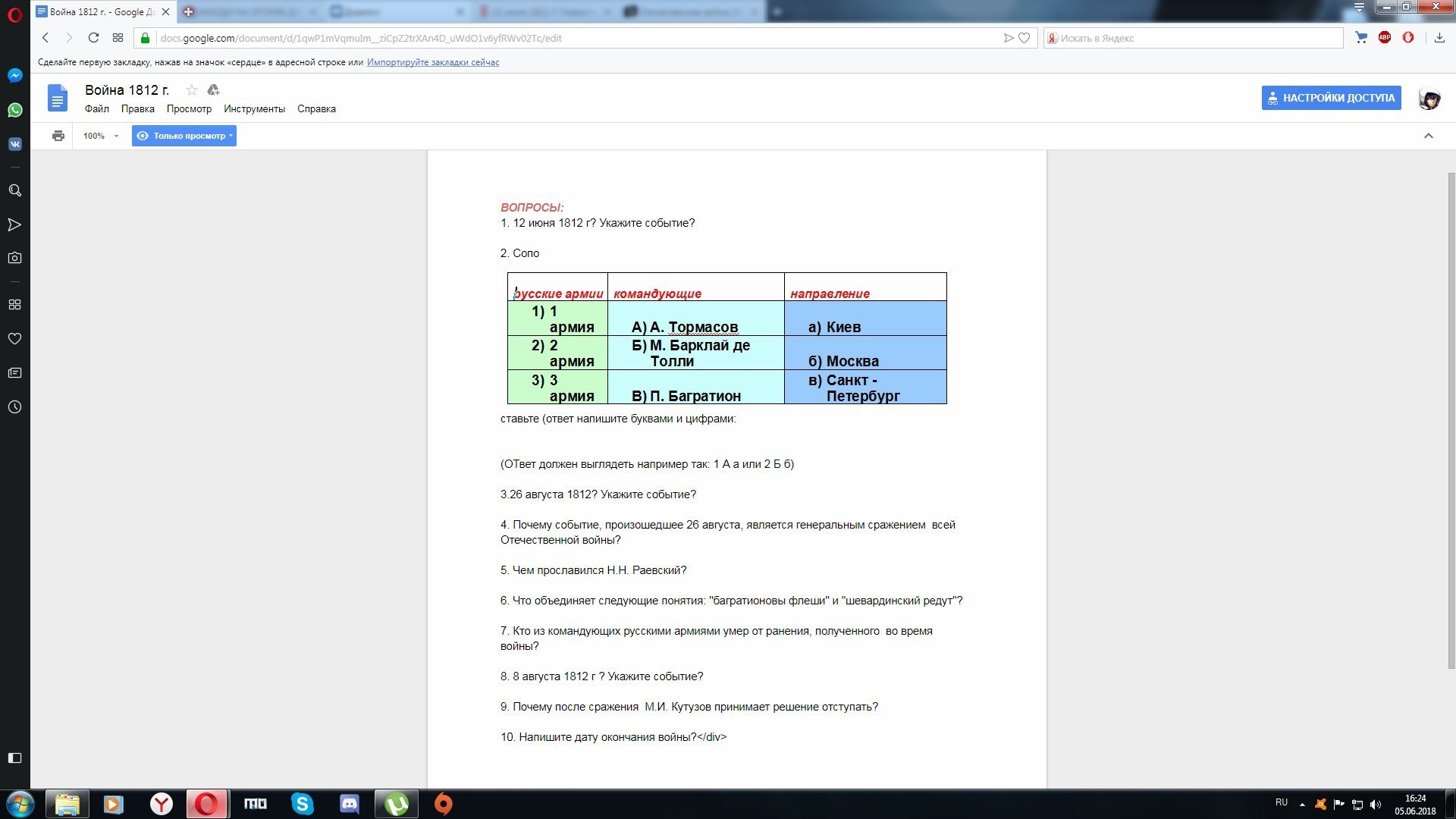Collapse the header with chevron arrow
Screen dimensions: 1456x819
click(x=1428, y=136)
